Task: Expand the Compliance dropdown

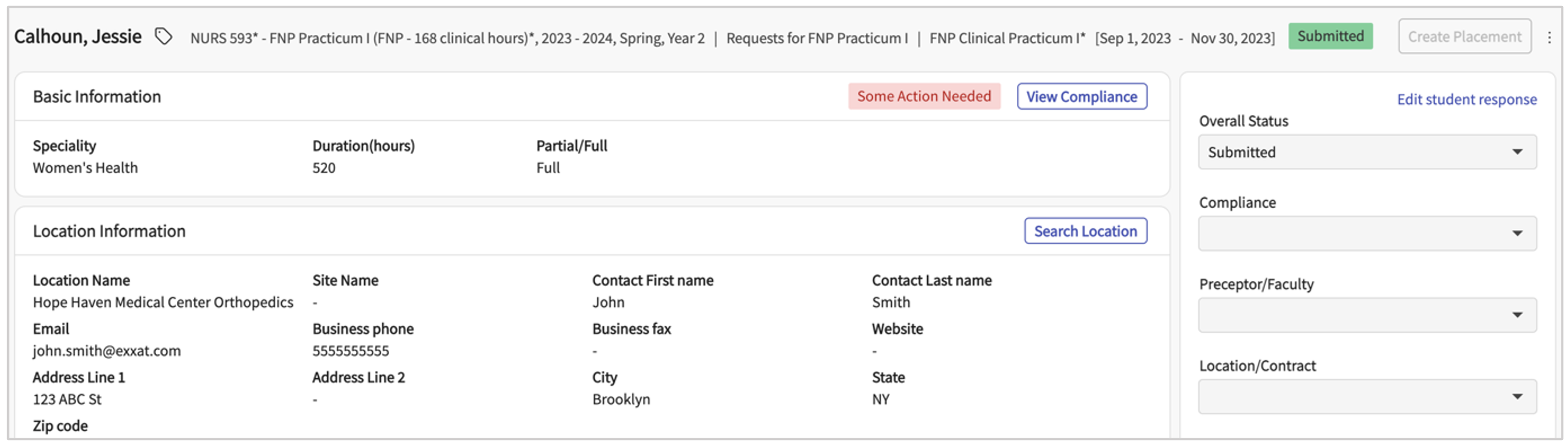Action: pos(1366,234)
